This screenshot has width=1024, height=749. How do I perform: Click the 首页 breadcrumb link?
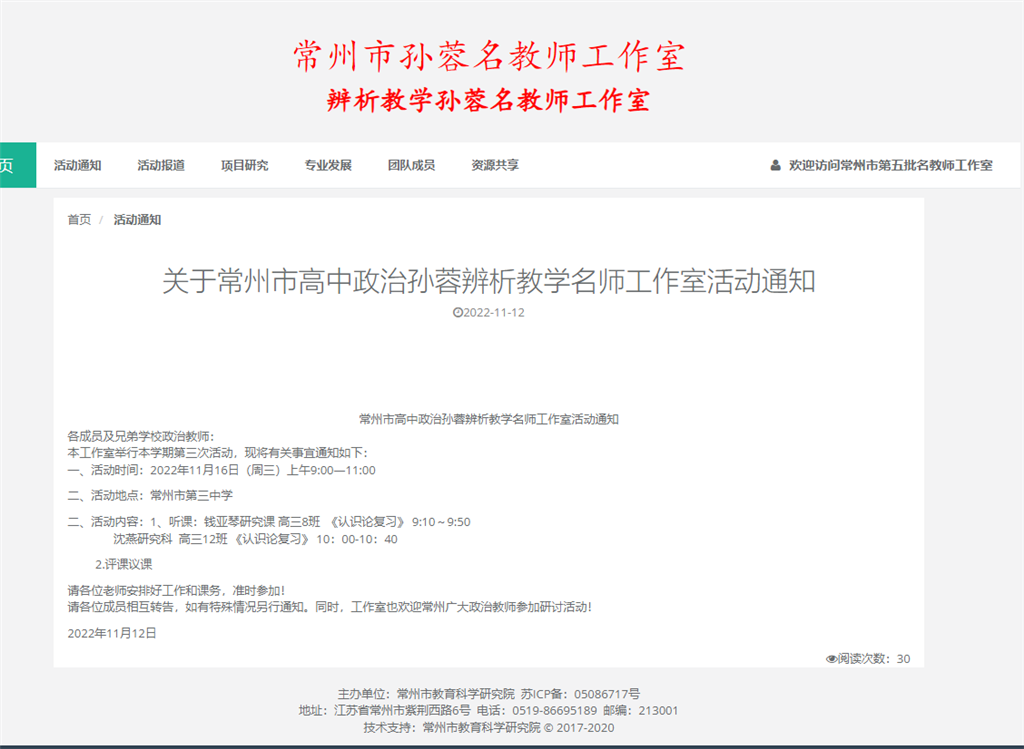tap(79, 220)
